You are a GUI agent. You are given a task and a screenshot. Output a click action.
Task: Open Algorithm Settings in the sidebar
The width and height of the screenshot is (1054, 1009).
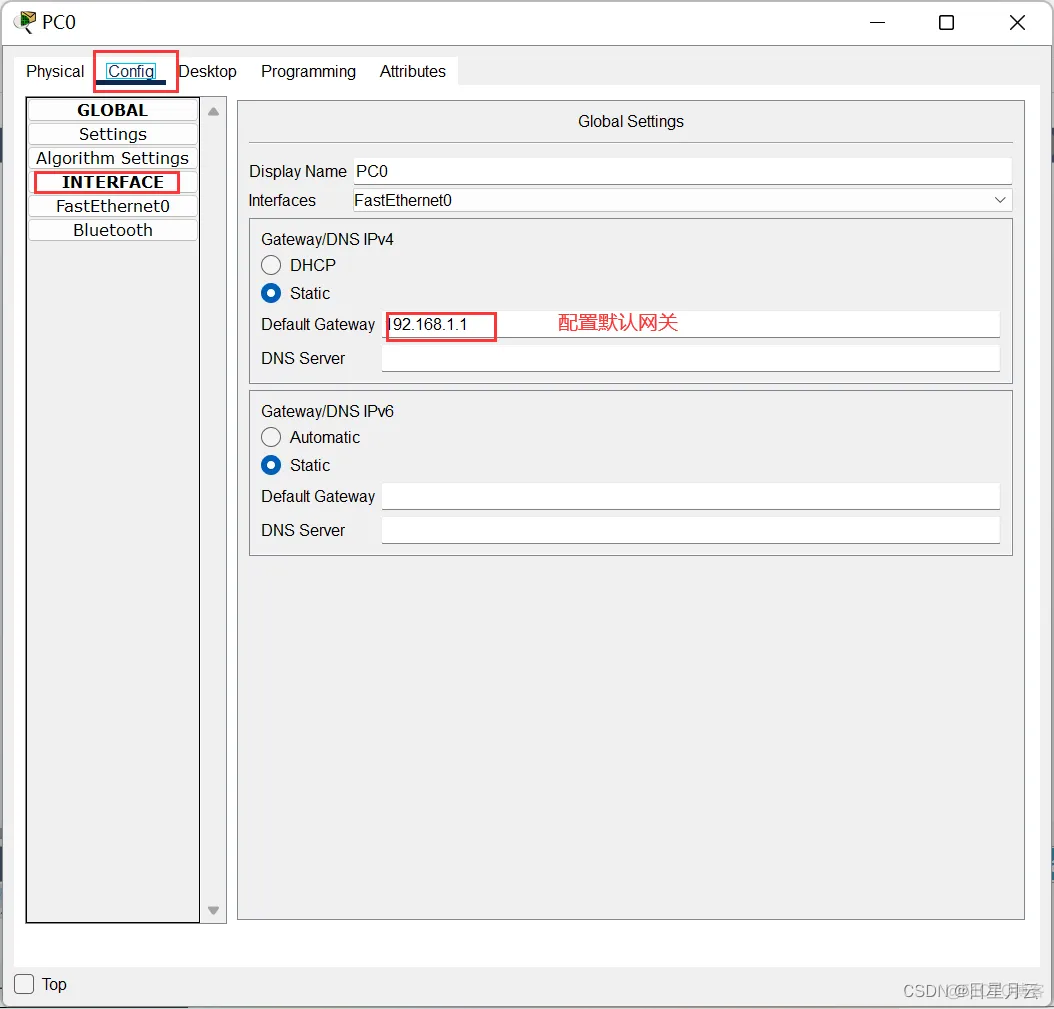tap(113, 158)
